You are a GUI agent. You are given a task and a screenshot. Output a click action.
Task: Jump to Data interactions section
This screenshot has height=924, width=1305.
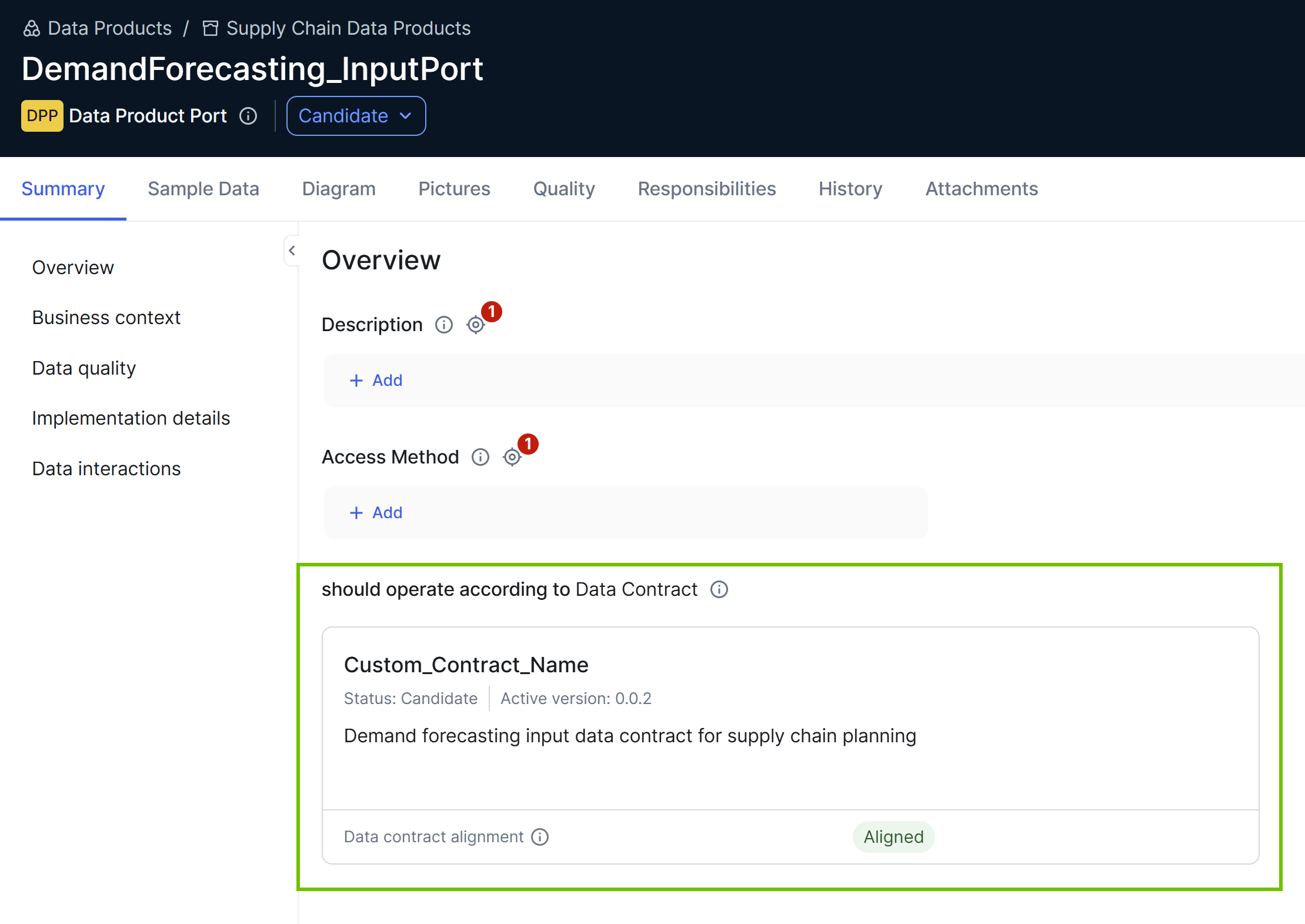click(x=106, y=469)
